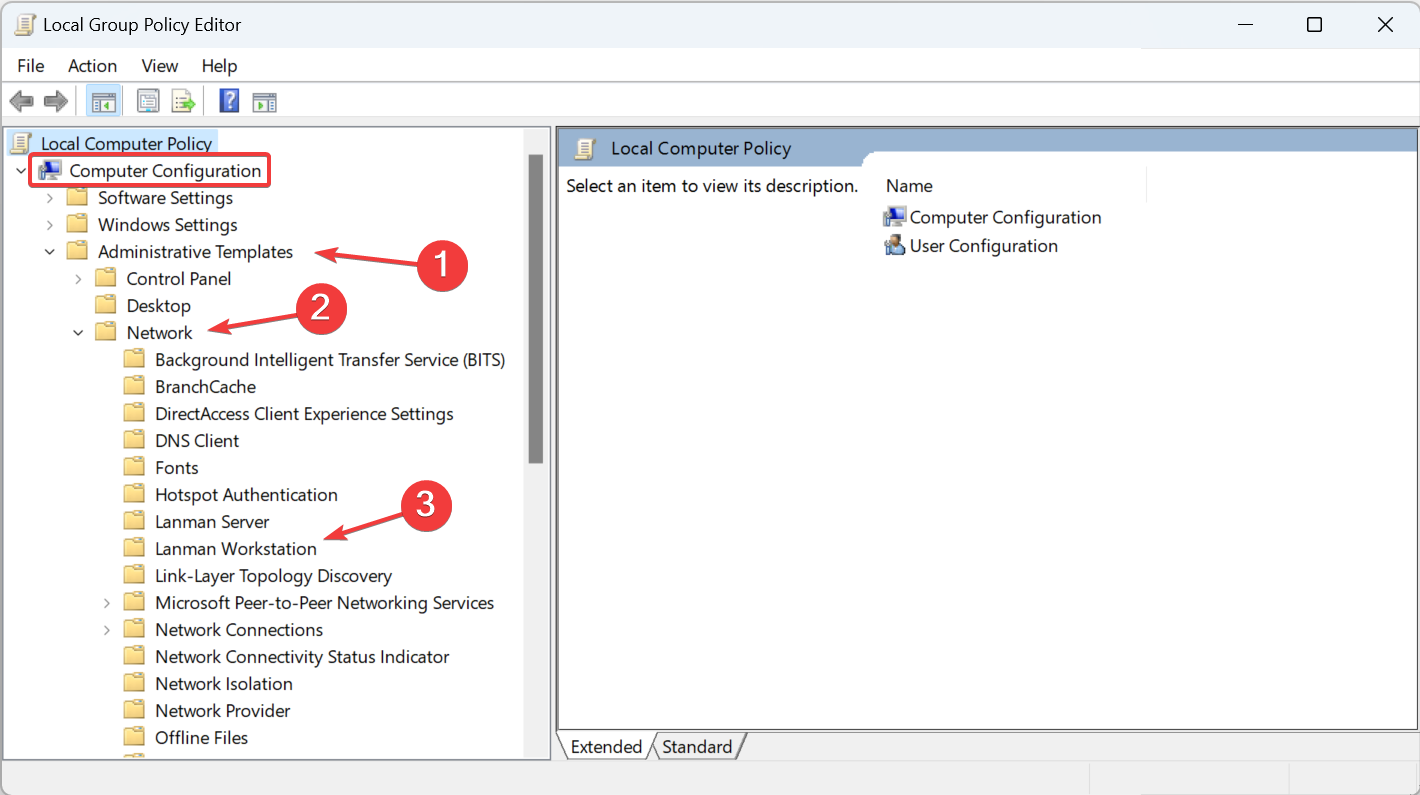Switch to the Extended tab

tap(606, 747)
